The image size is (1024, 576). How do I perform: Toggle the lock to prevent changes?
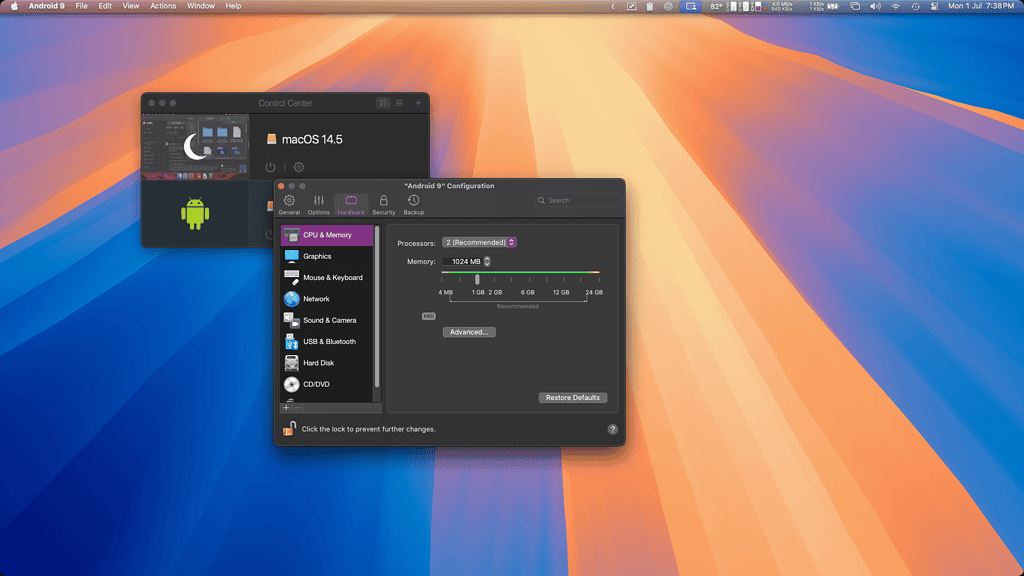pos(289,428)
